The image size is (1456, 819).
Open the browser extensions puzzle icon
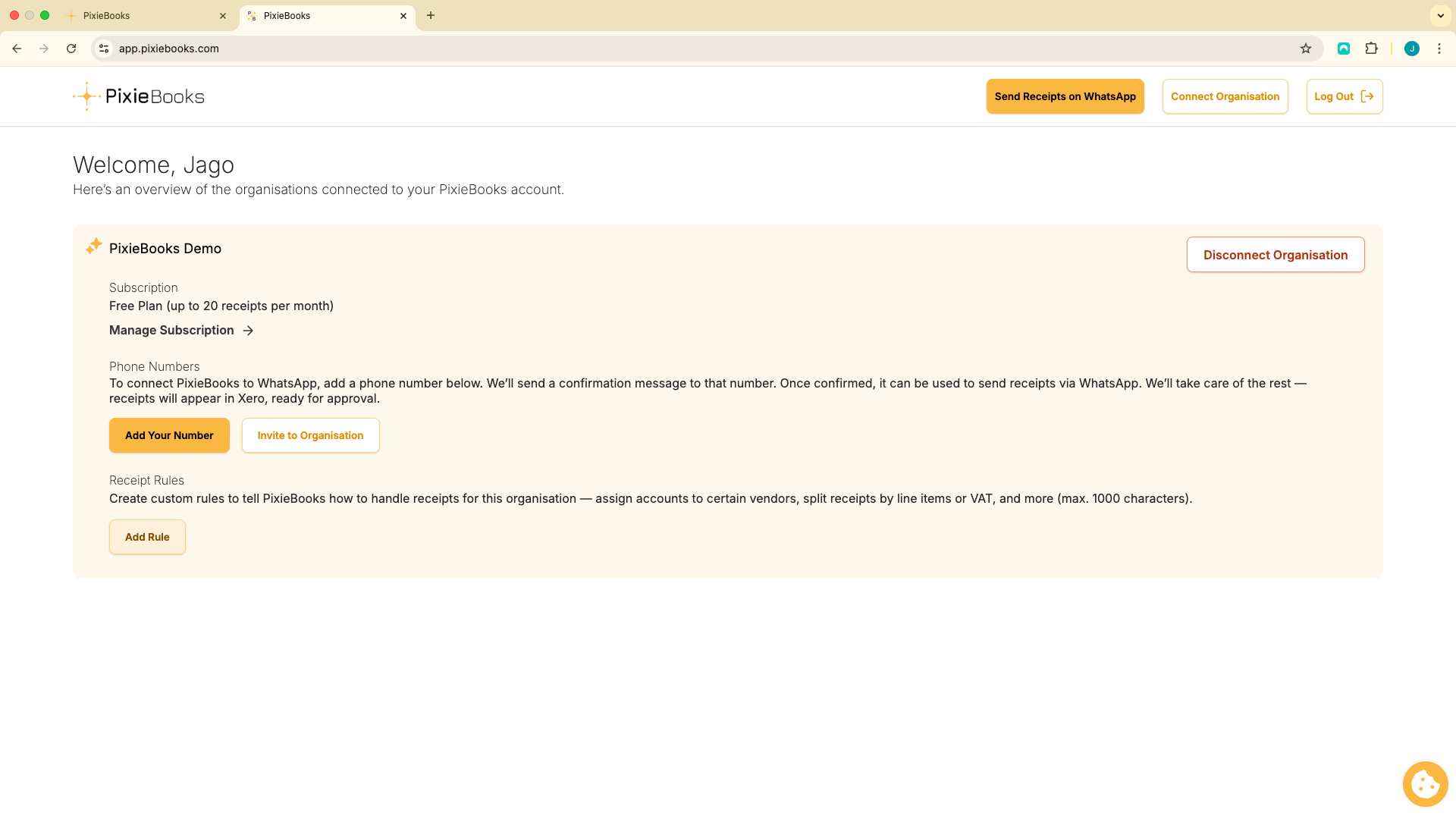coord(1371,49)
